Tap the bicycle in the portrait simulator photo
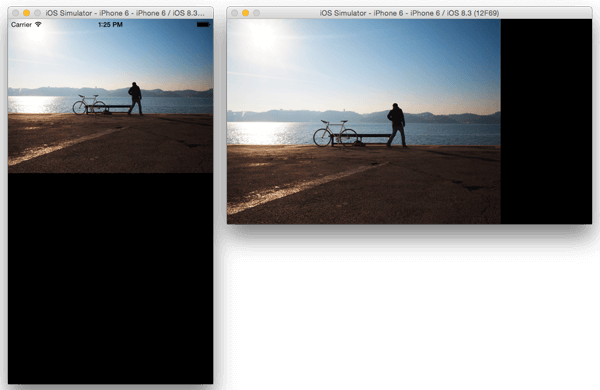 (89, 104)
